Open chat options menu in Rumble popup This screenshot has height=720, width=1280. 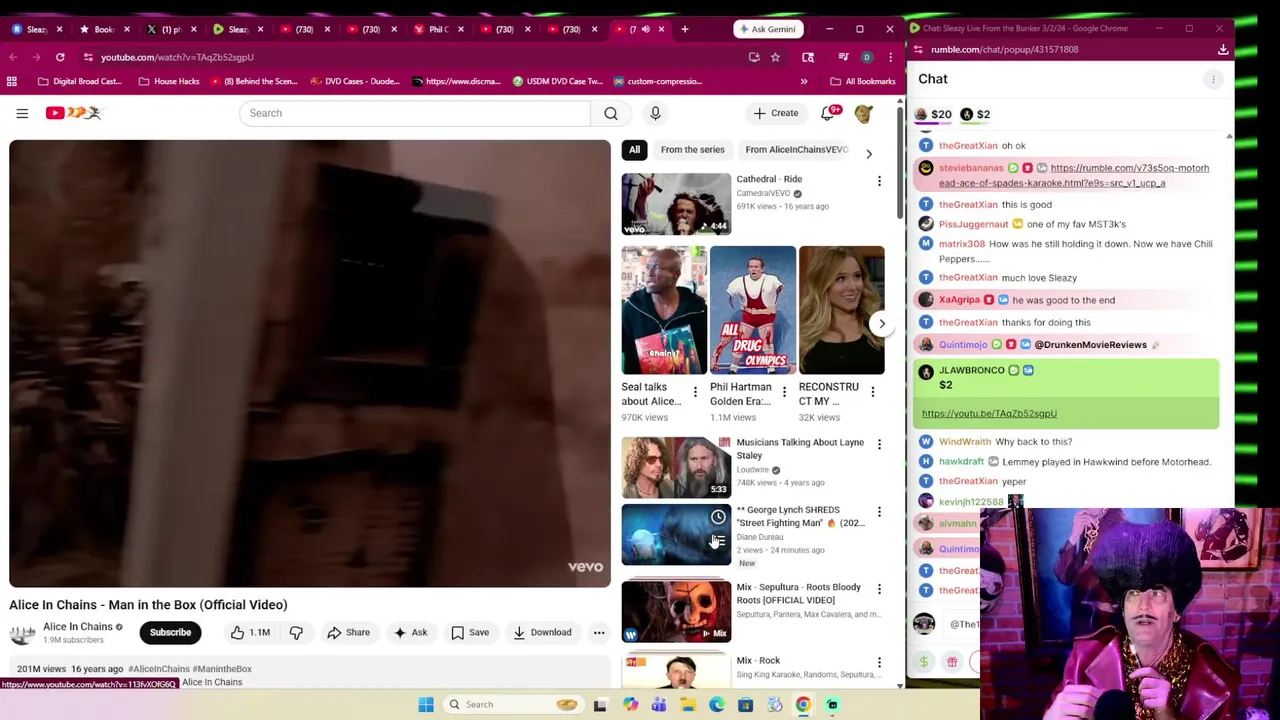click(1213, 79)
